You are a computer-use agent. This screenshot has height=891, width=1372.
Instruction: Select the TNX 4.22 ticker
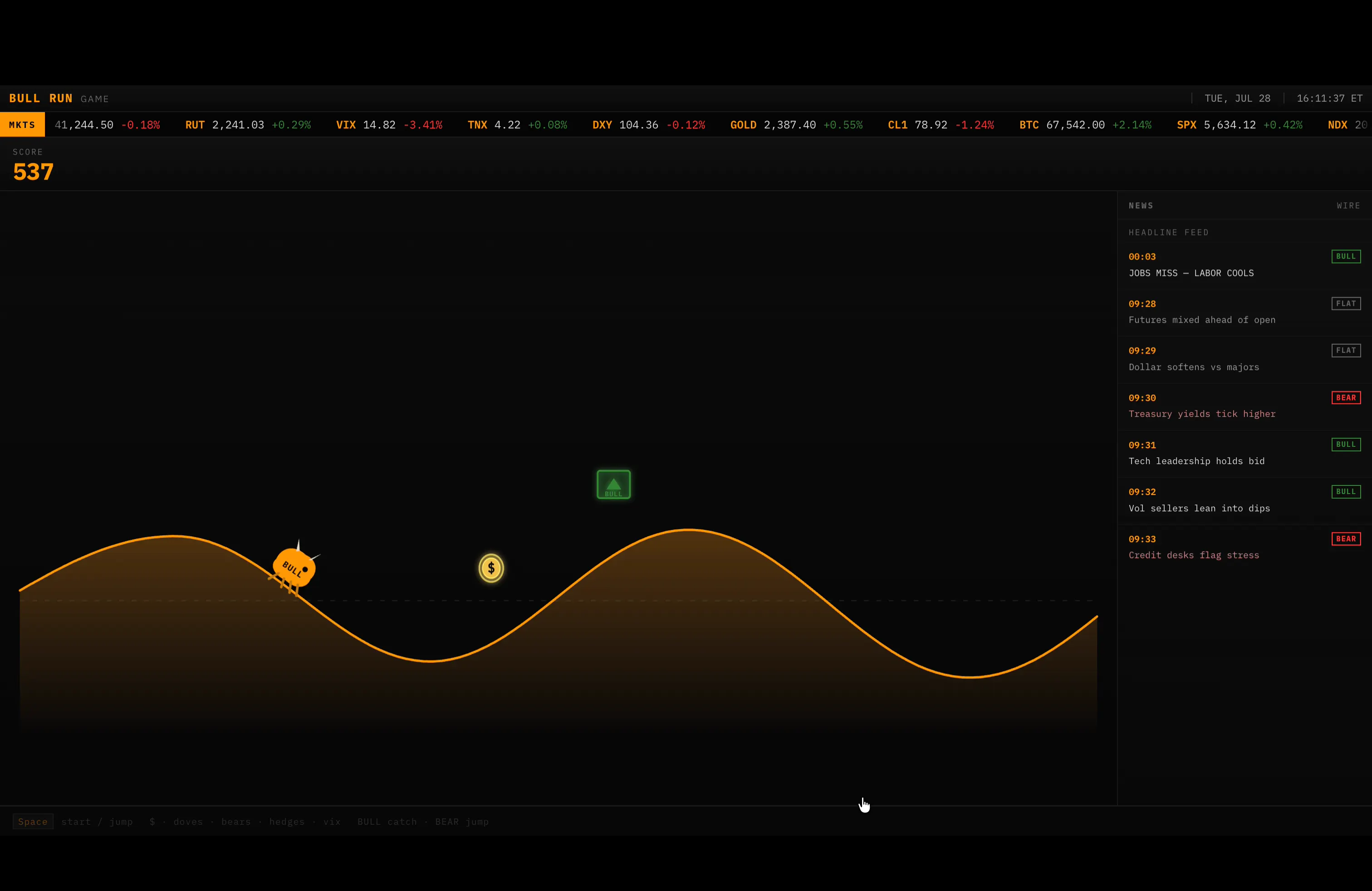[517, 125]
